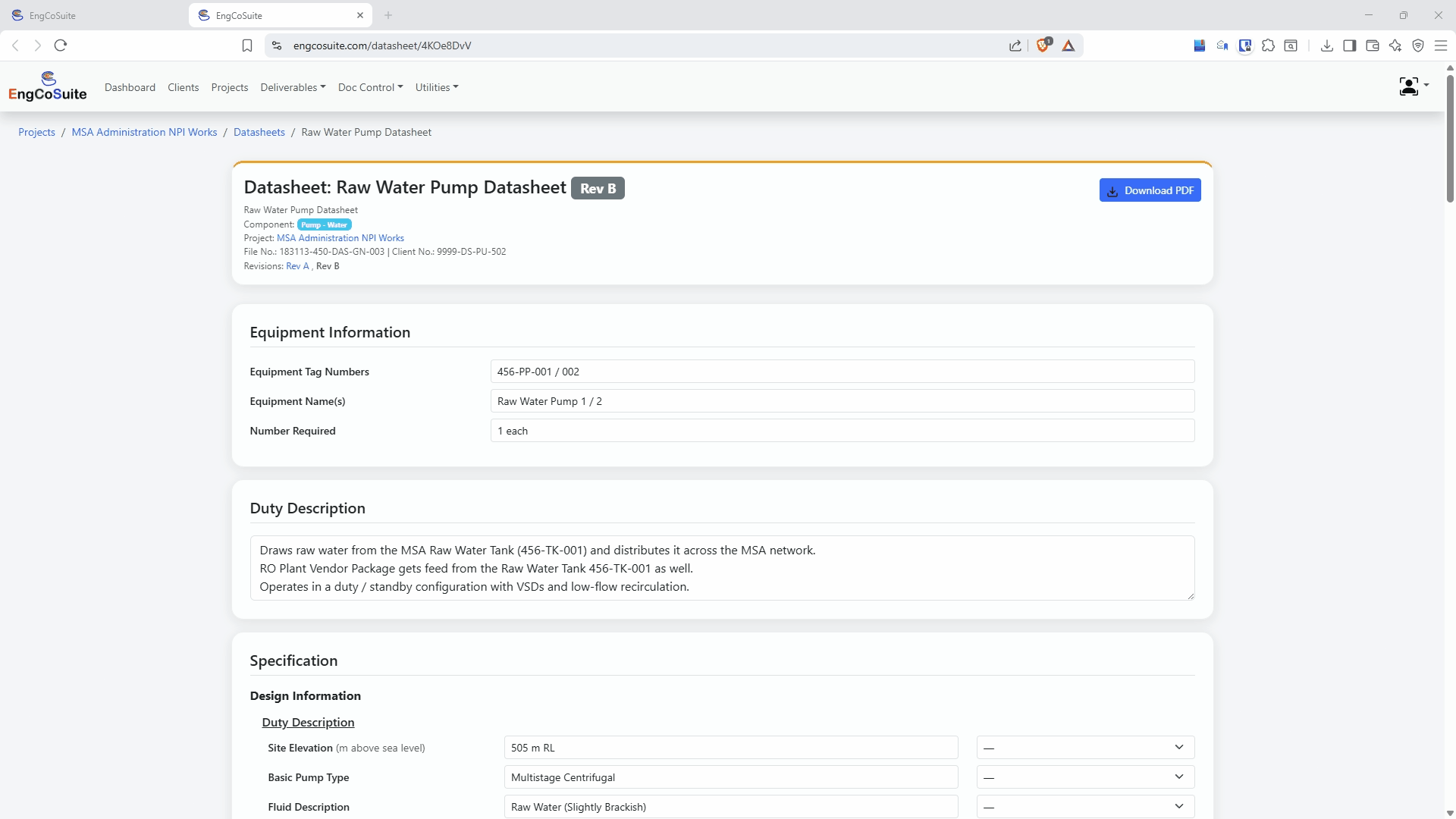Click the Equipment Information heading
This screenshot has height=819, width=1456.
pos(330,332)
